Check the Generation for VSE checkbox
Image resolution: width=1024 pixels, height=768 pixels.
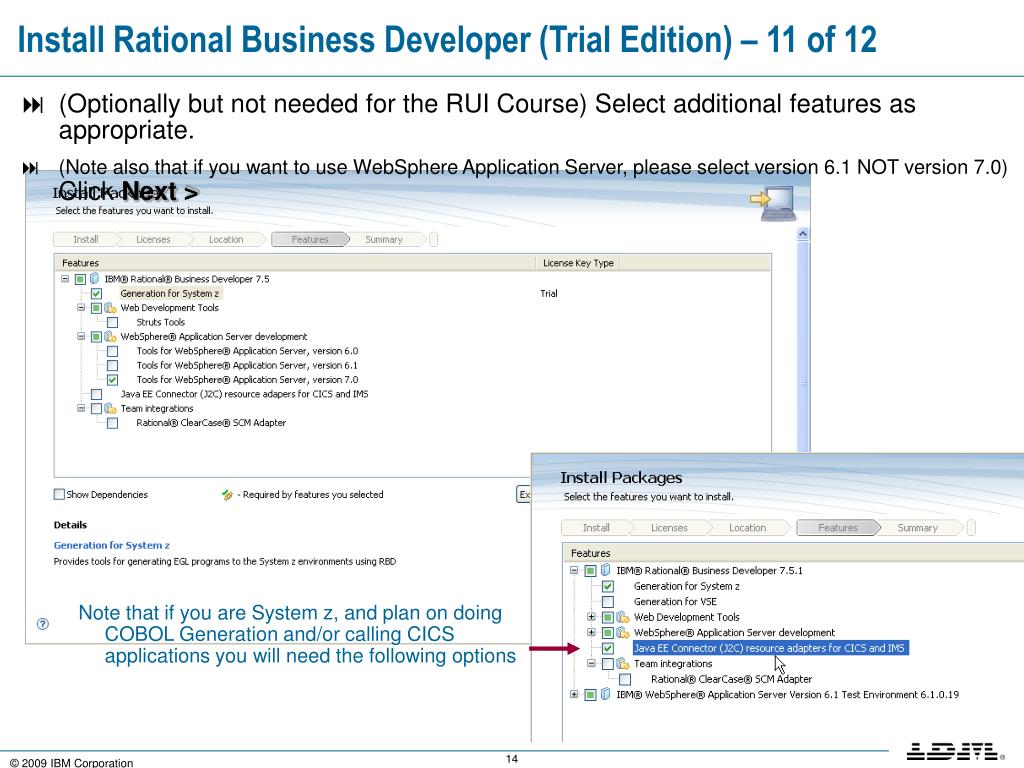click(608, 601)
